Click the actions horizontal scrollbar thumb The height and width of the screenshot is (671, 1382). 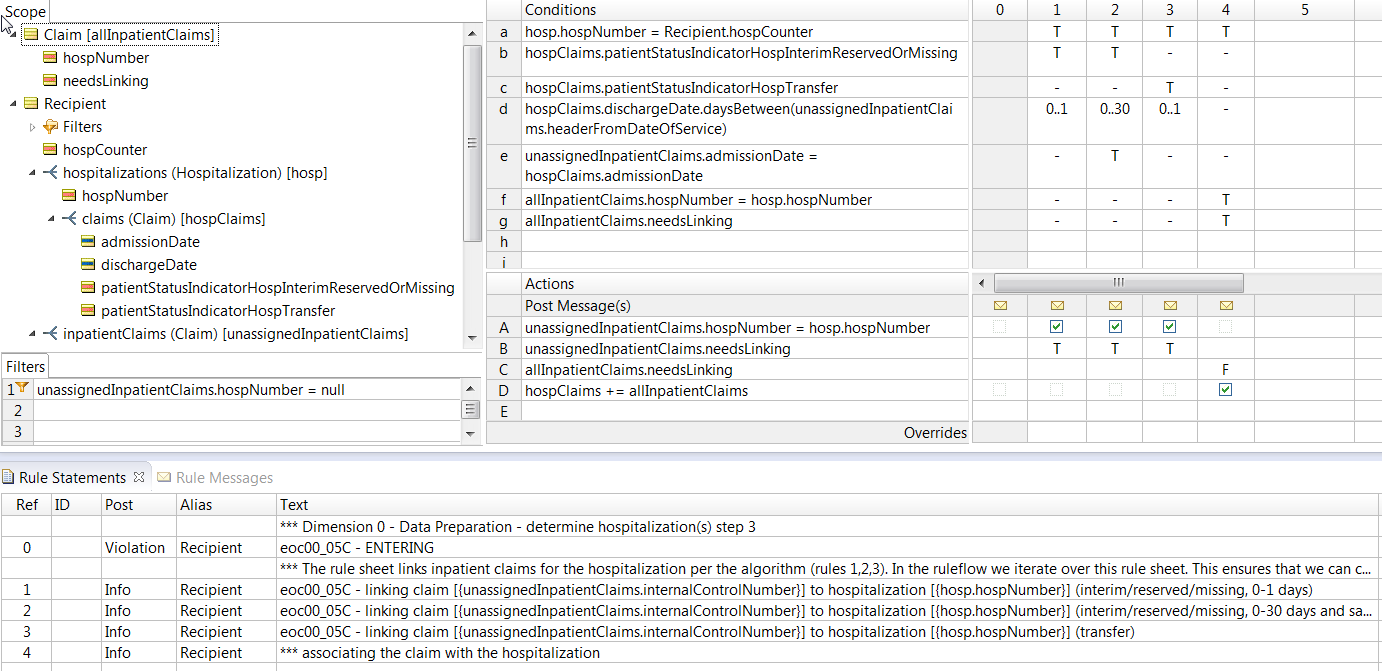pos(1118,283)
